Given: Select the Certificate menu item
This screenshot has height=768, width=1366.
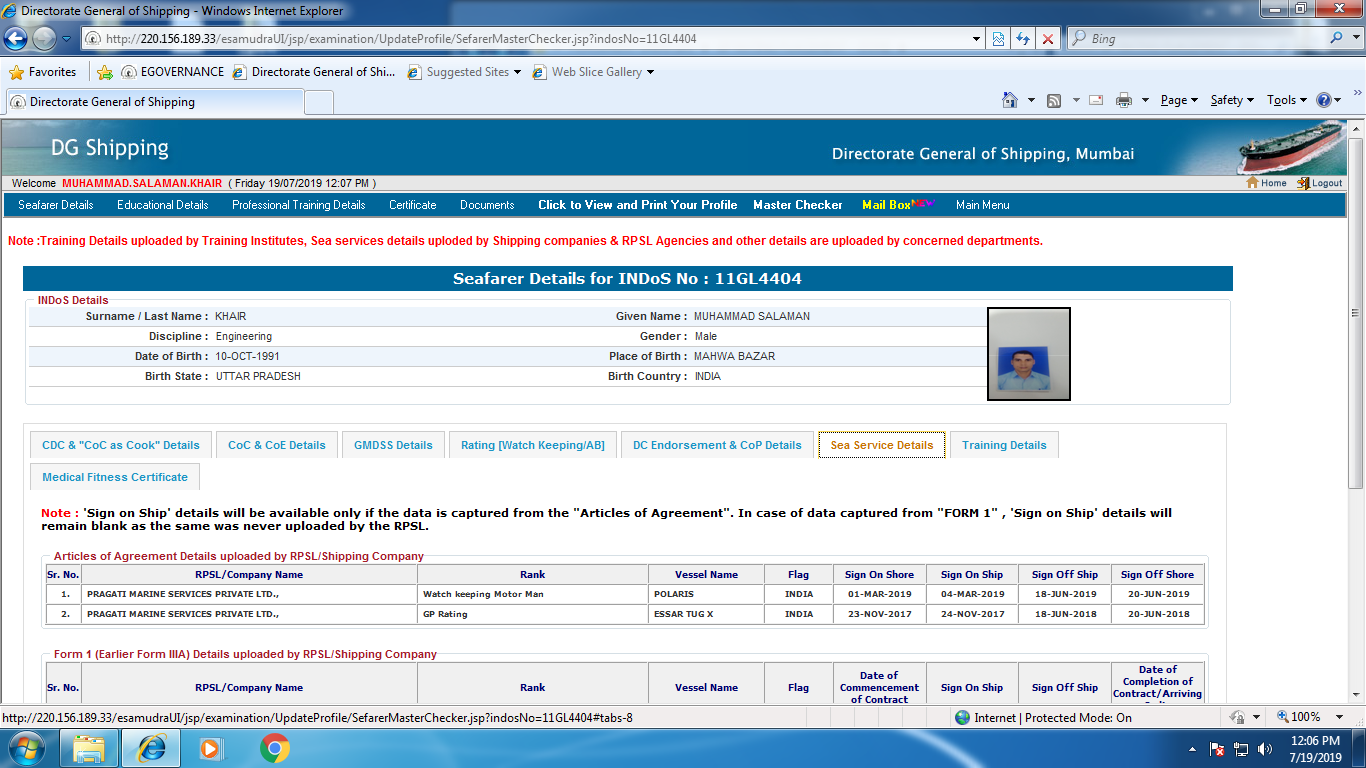Looking at the screenshot, I should pyautogui.click(x=413, y=205).
